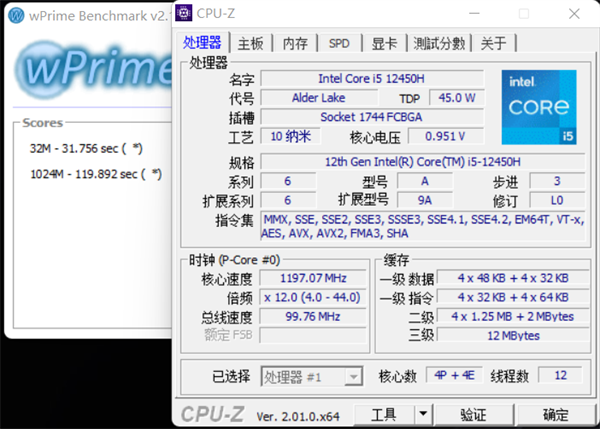600x429 pixels.
Task: Click the 32M score result line
Action: (86, 149)
